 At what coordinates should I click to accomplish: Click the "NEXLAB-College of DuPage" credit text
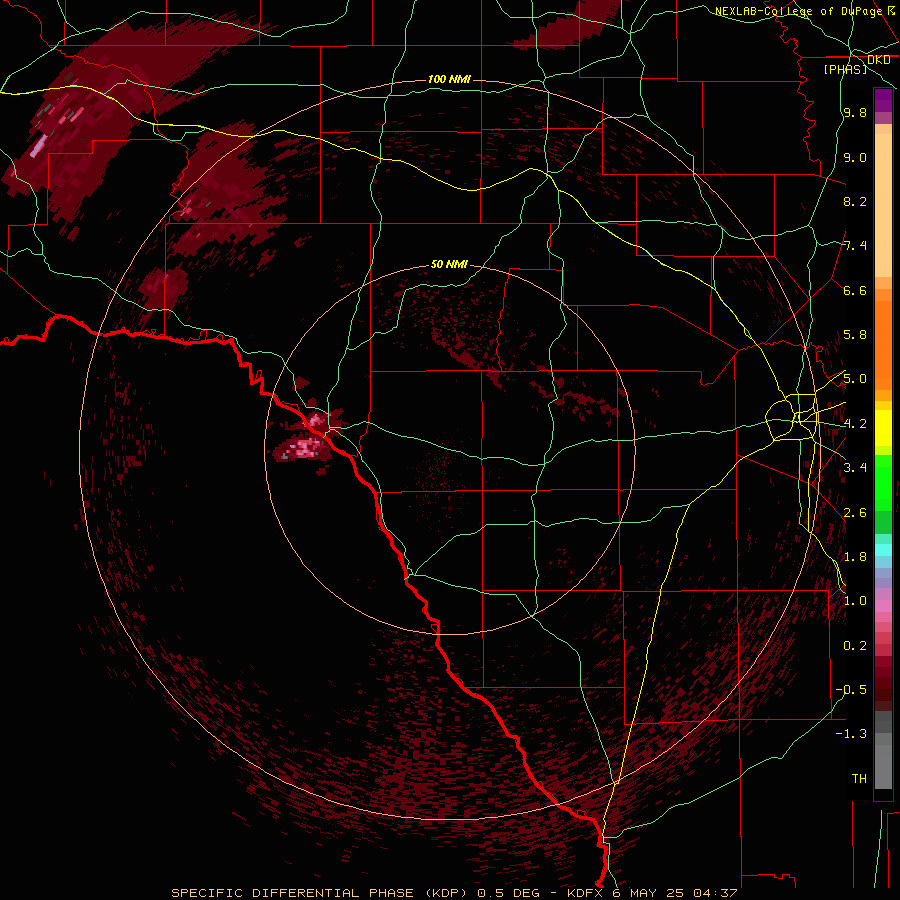(x=799, y=11)
